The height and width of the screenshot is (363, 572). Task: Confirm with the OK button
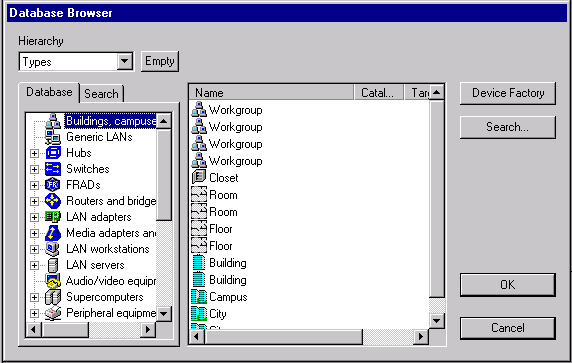508,285
